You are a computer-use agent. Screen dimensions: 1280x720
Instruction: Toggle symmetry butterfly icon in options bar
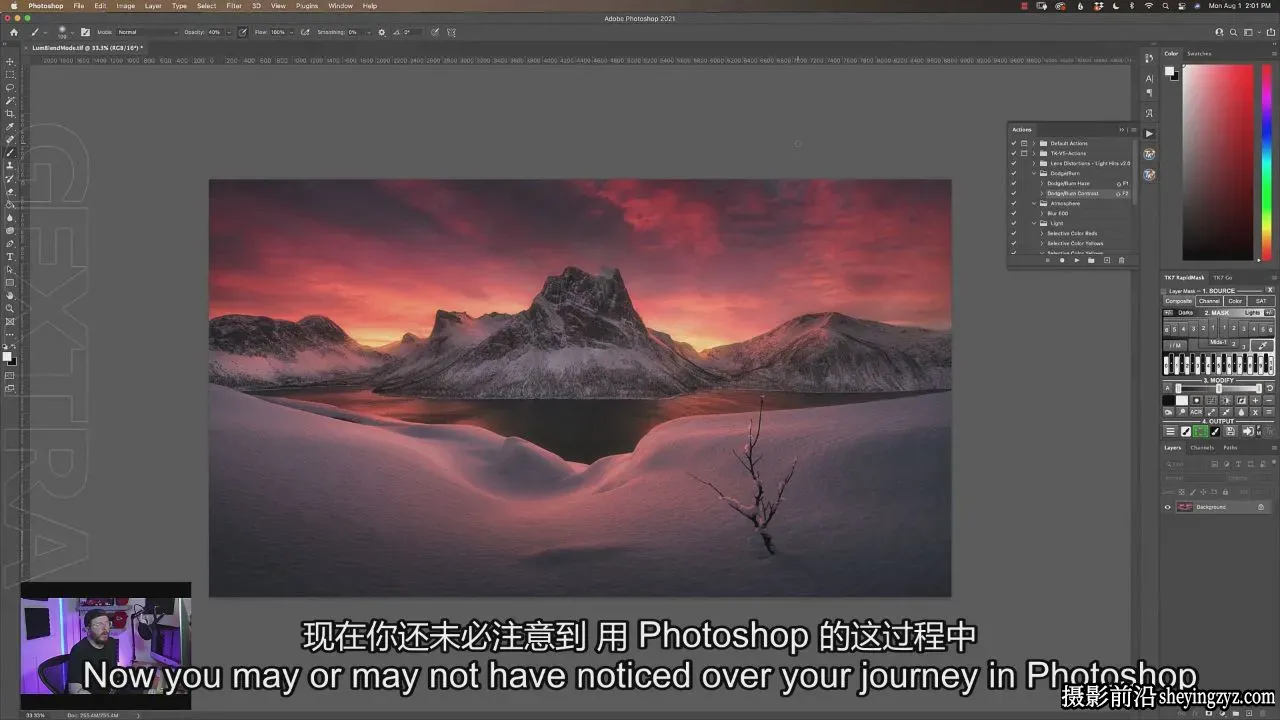(451, 32)
